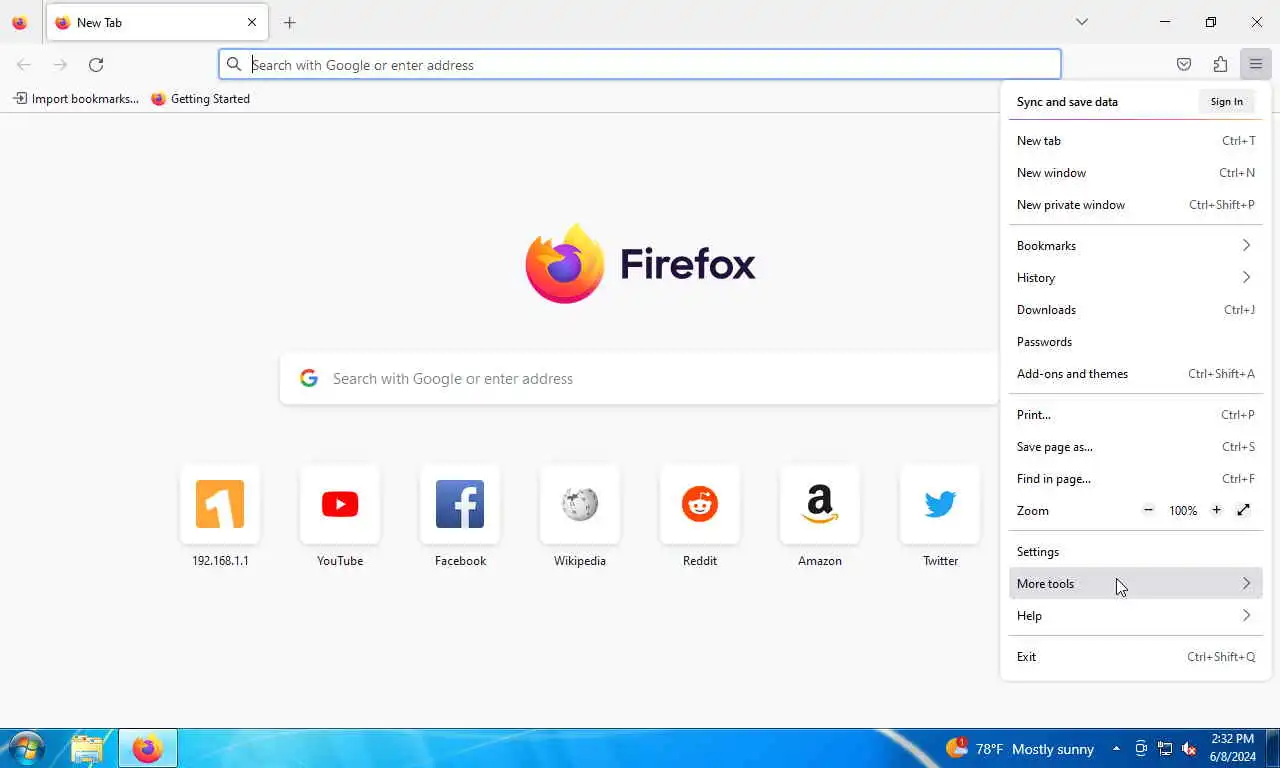The image size is (1280, 768).
Task: Open the Extensions puzzle icon
Action: pyautogui.click(x=1220, y=64)
